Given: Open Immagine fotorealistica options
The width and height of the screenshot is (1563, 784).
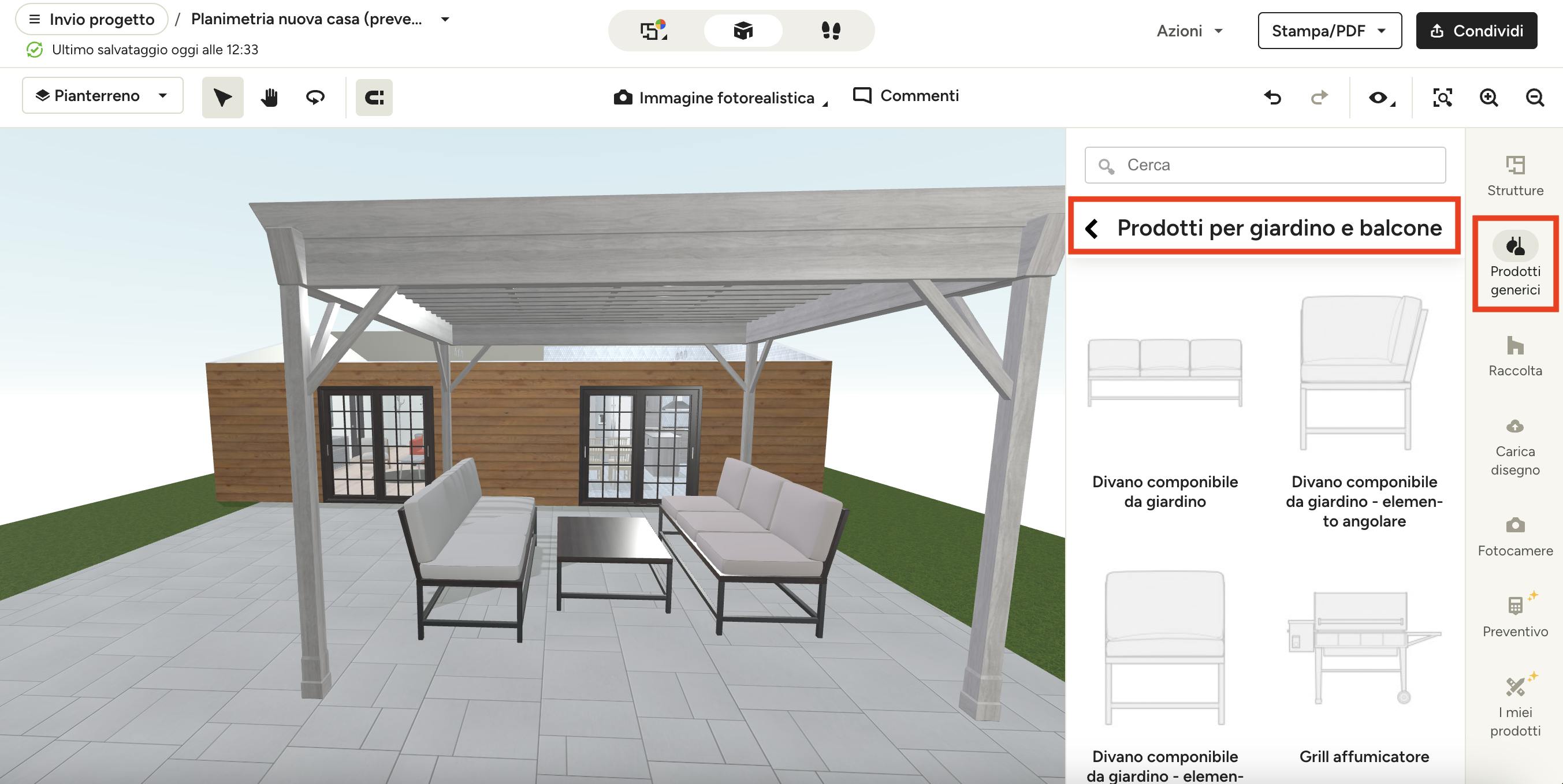Looking at the screenshot, I should tap(720, 98).
